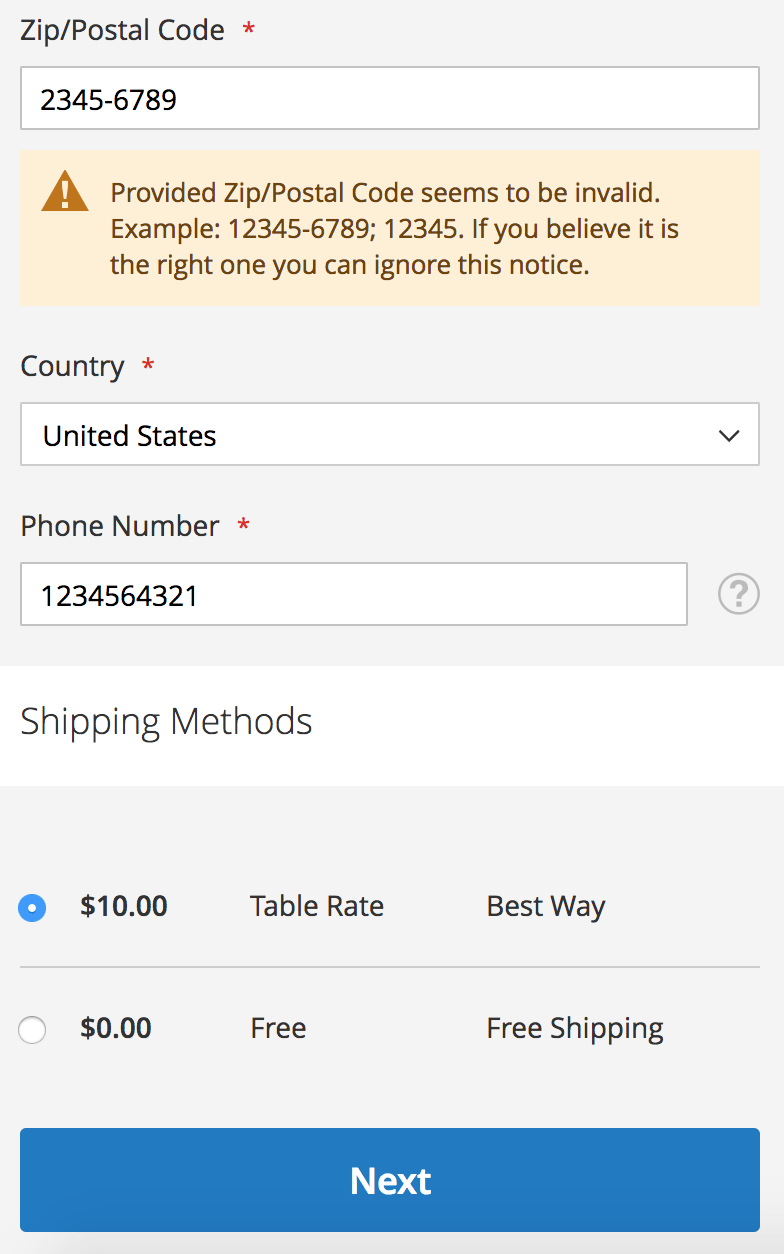Screen dimensions: 784x1254
Task: Focus the Phone Number input field
Action: click(353, 594)
